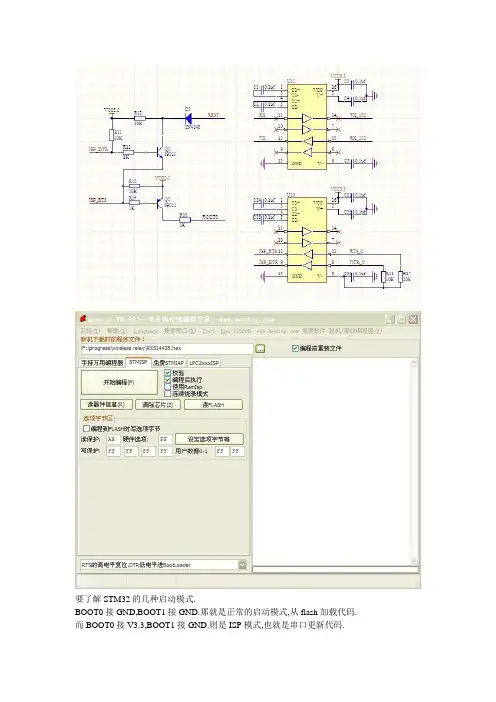The width and height of the screenshot is (496, 702).
Task: Click the 设定选项字节等 button
Action: [x=209, y=439]
